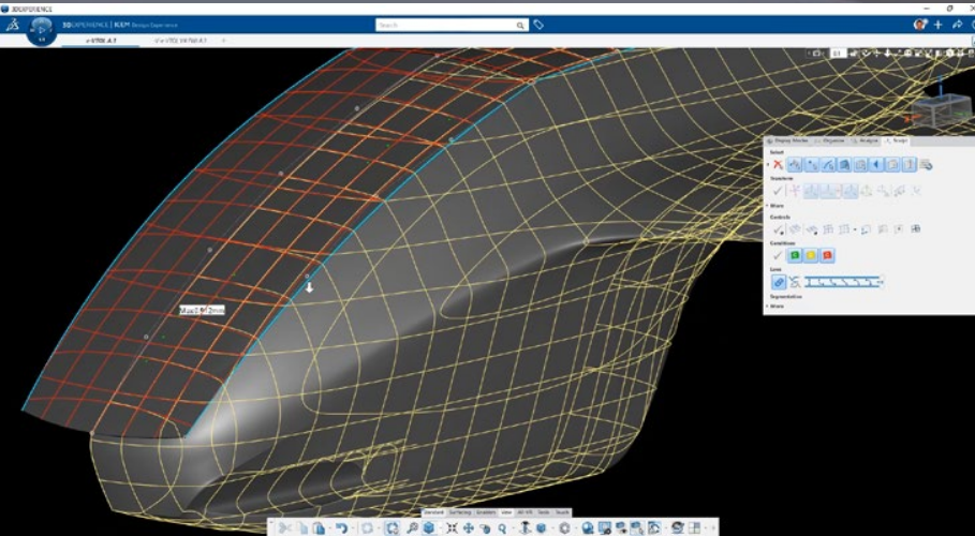Screen dimensions: 976x536
Task: Toggle the yellow condition button
Action: pos(811,255)
